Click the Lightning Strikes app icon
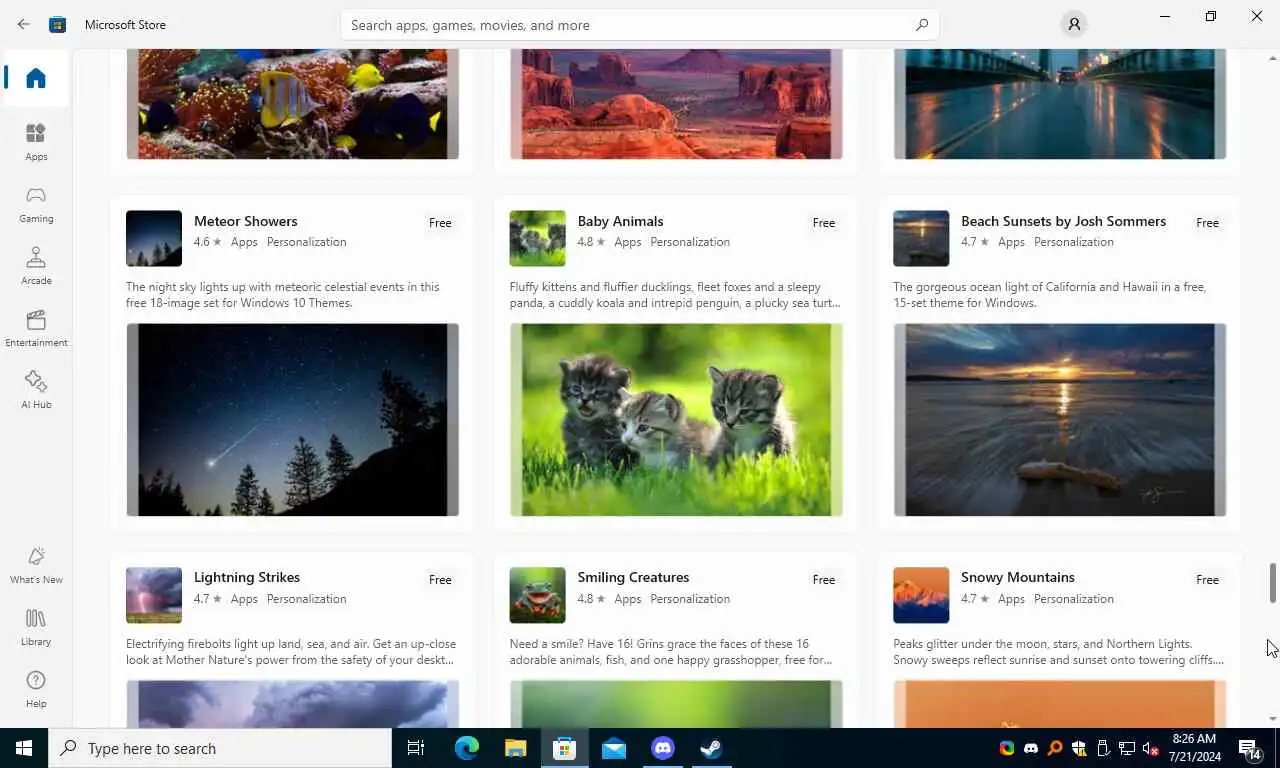Image resolution: width=1280 pixels, height=768 pixels. pos(154,595)
